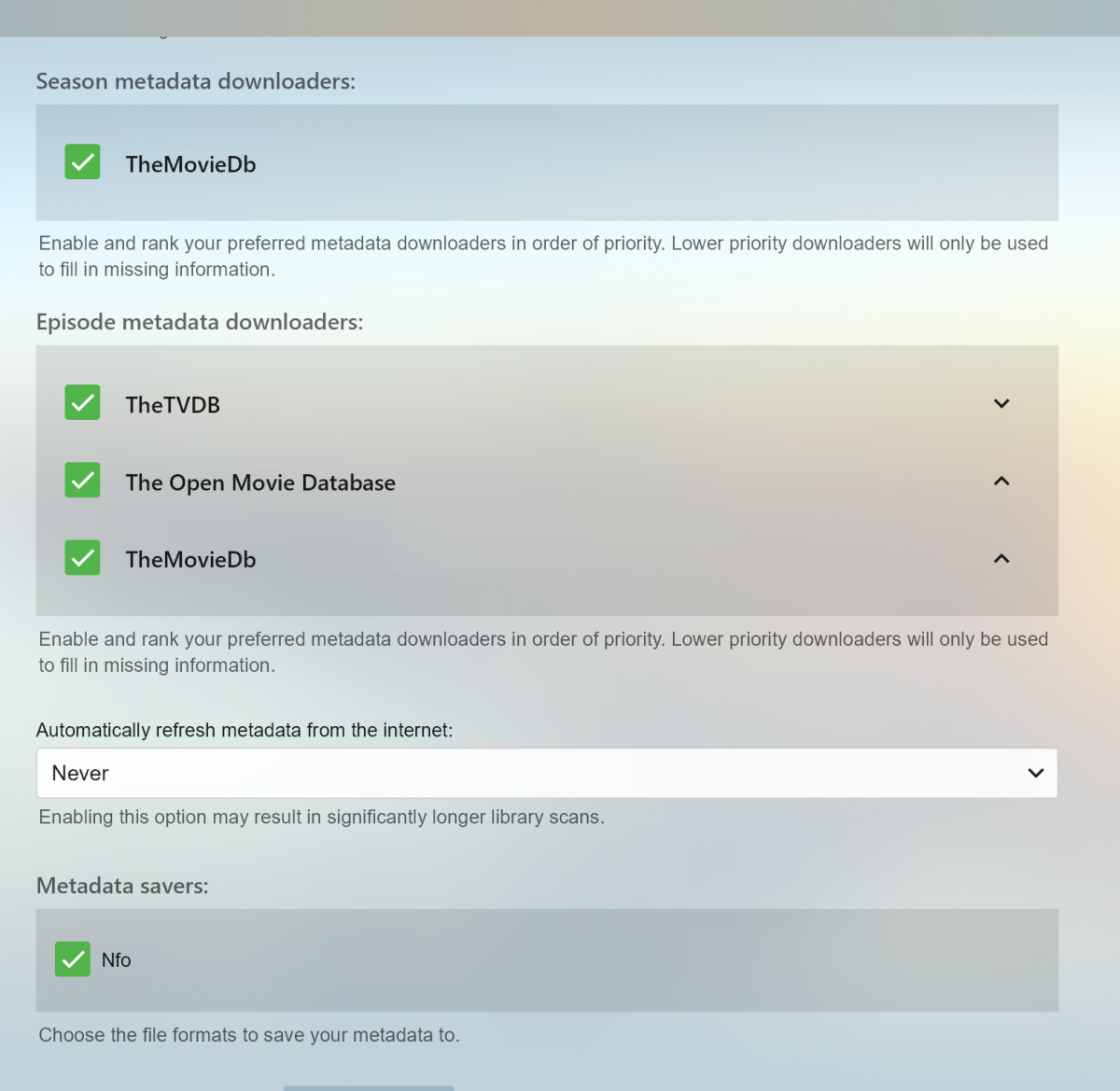This screenshot has height=1091, width=1120.
Task: Toggle The Open Movie Database checkbox
Action: [x=82, y=481]
